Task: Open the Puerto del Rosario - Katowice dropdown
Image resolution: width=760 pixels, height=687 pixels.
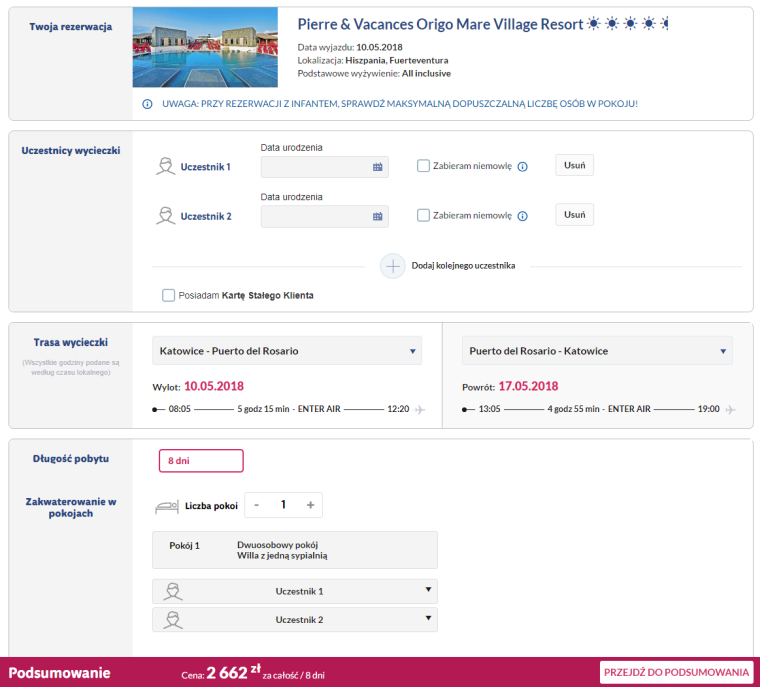Action: pos(597,351)
